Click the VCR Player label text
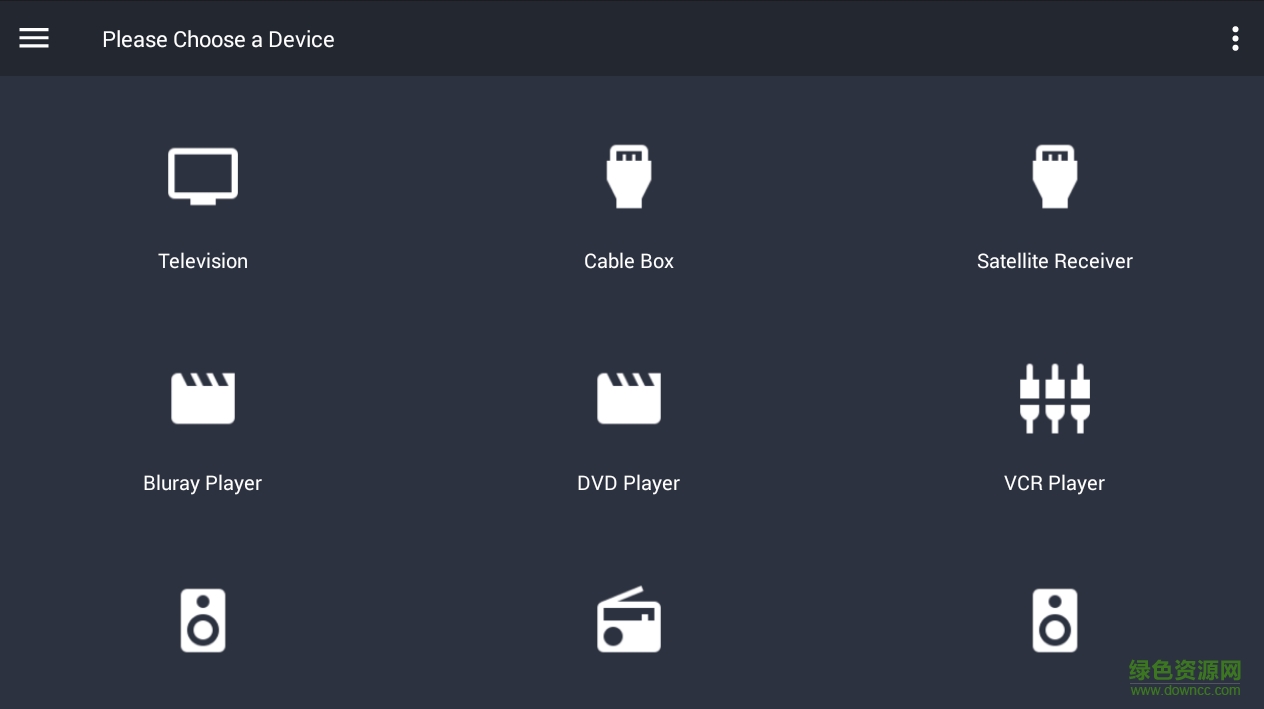The height and width of the screenshot is (709, 1264). (x=1054, y=483)
